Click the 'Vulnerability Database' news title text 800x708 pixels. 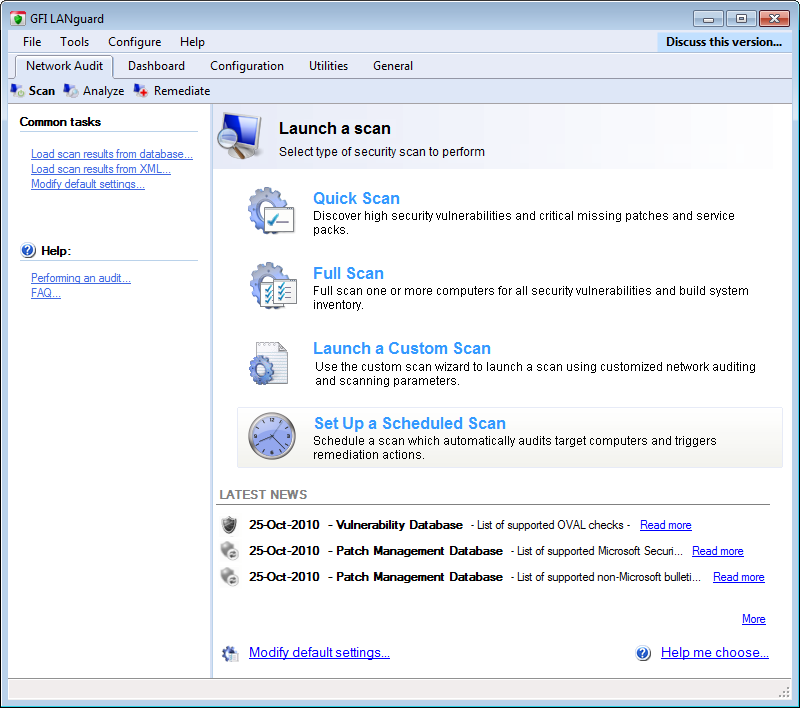399,525
